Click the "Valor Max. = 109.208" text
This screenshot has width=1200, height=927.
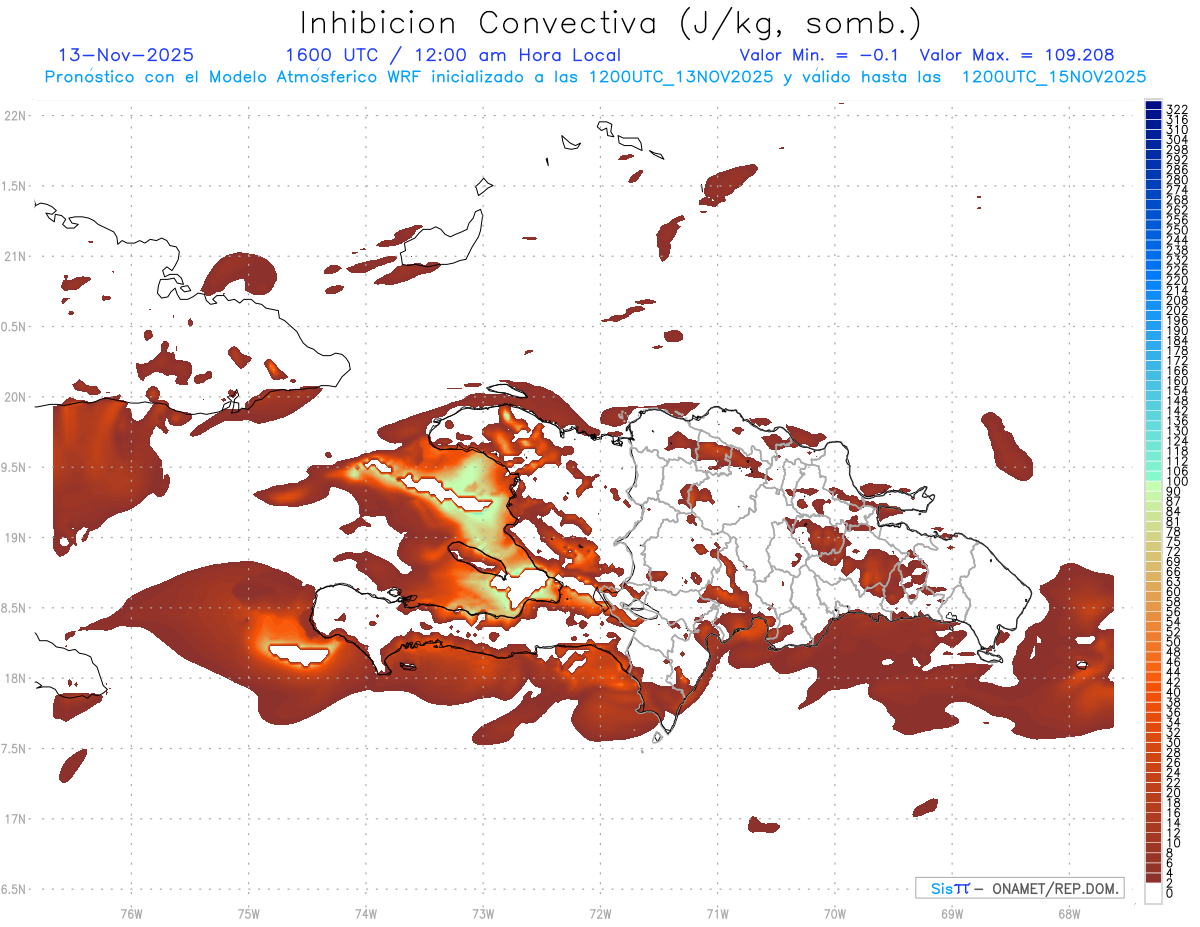click(x=1017, y=55)
